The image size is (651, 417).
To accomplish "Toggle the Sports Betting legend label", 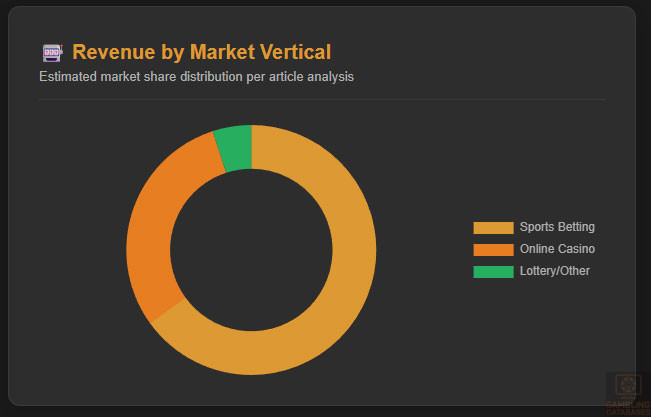I will coord(556,227).
